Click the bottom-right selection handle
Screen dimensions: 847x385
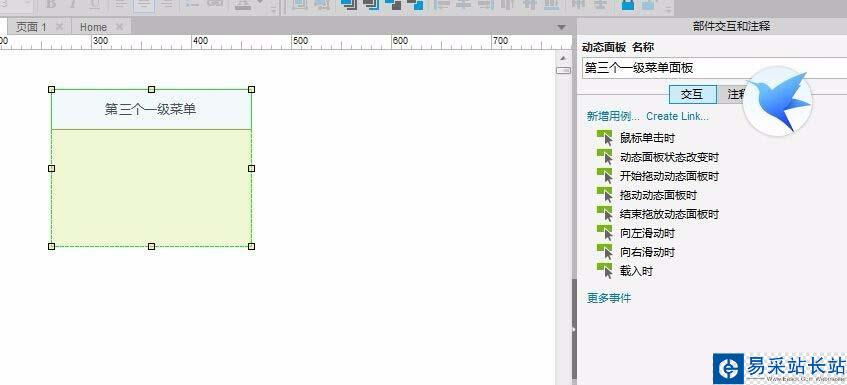coord(251,246)
